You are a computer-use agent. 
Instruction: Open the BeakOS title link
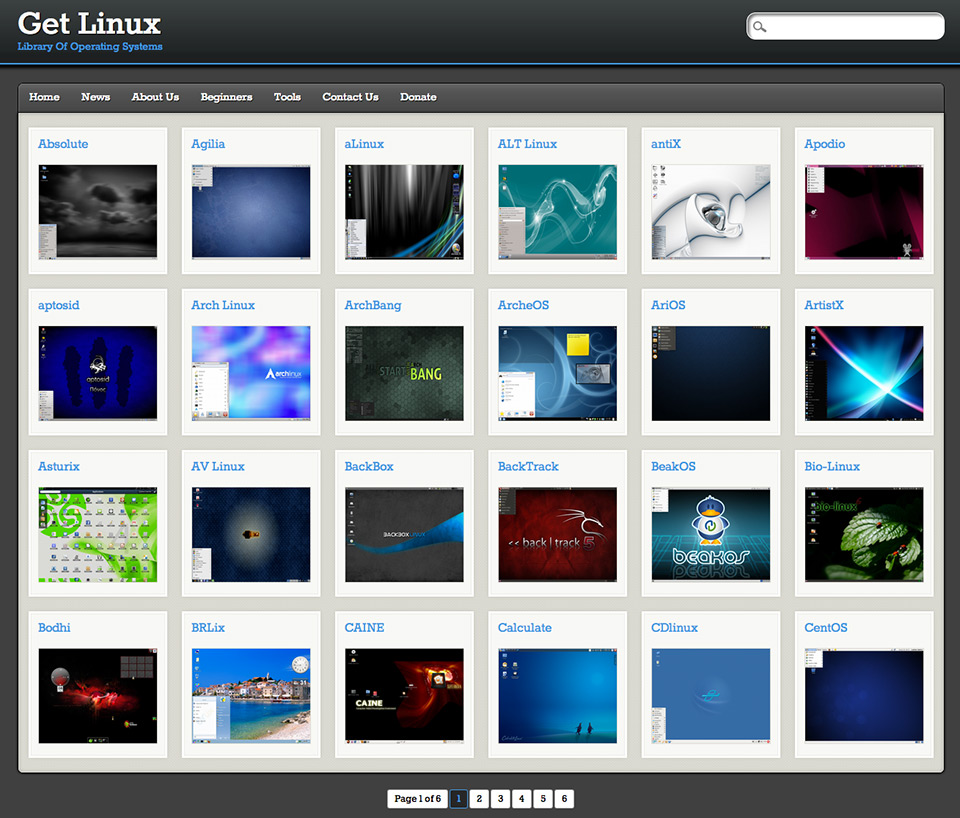coord(673,466)
